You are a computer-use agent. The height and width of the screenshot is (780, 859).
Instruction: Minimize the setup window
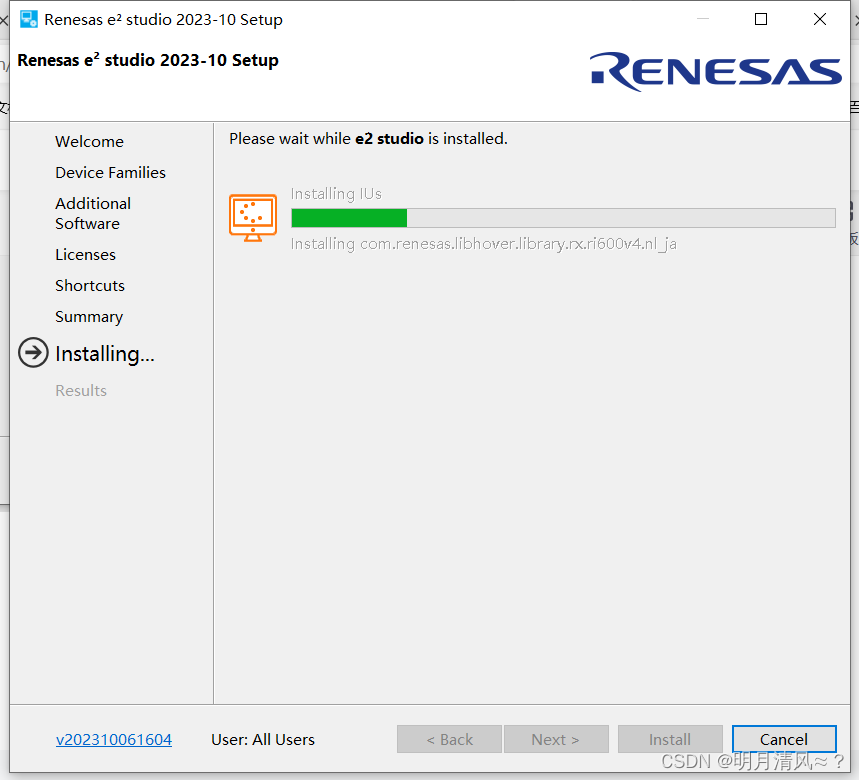[703, 19]
